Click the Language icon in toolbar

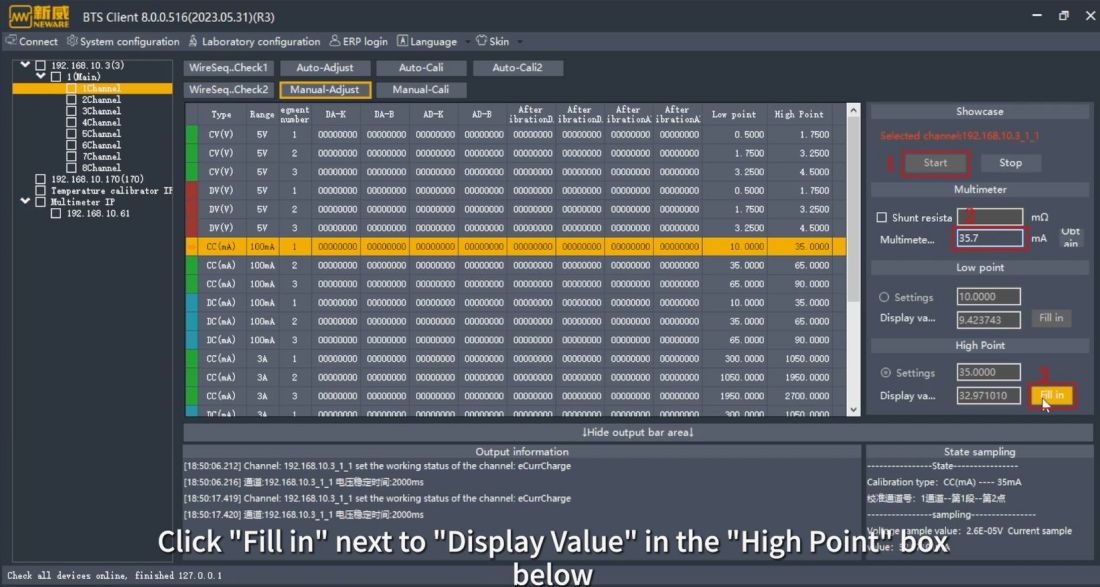point(403,41)
